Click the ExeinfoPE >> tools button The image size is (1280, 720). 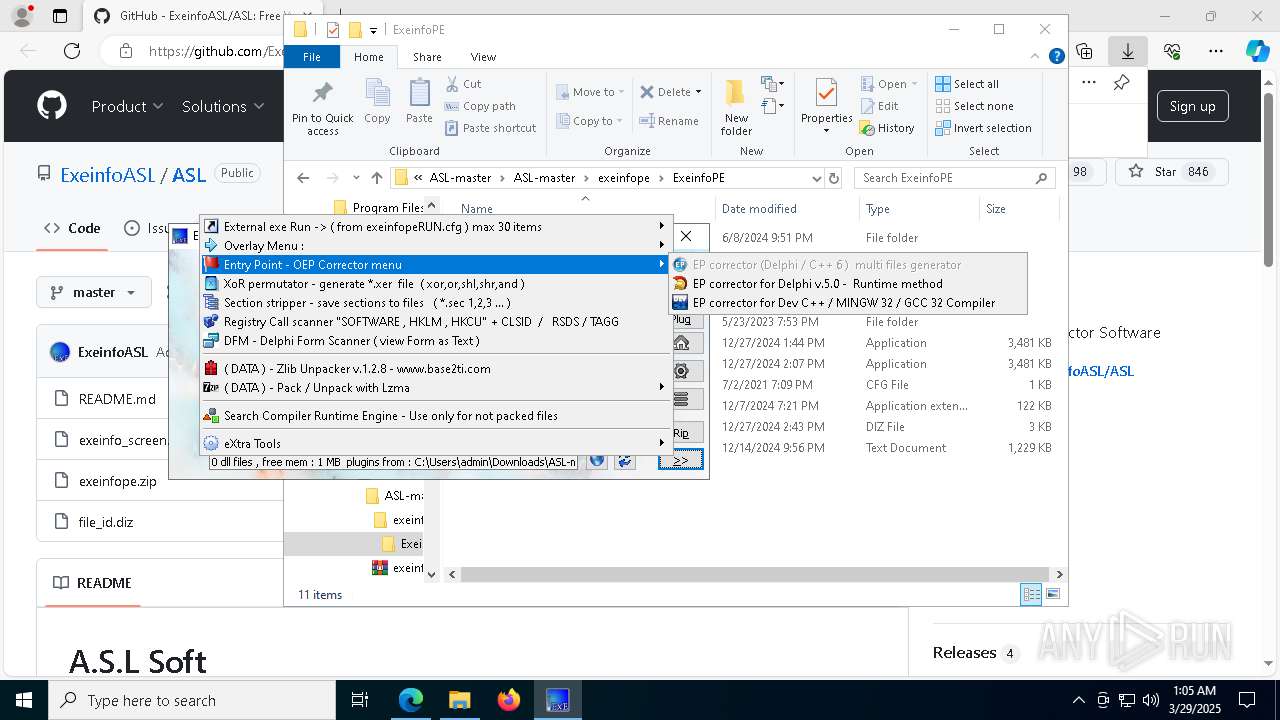(681, 460)
